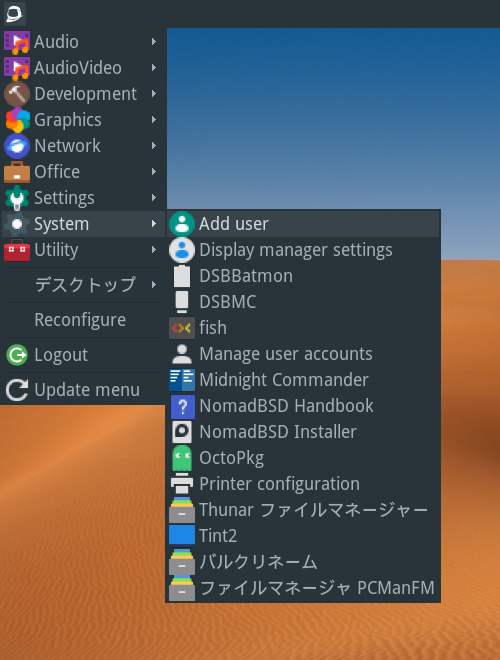Launch Add user from System submenu

[303, 224]
